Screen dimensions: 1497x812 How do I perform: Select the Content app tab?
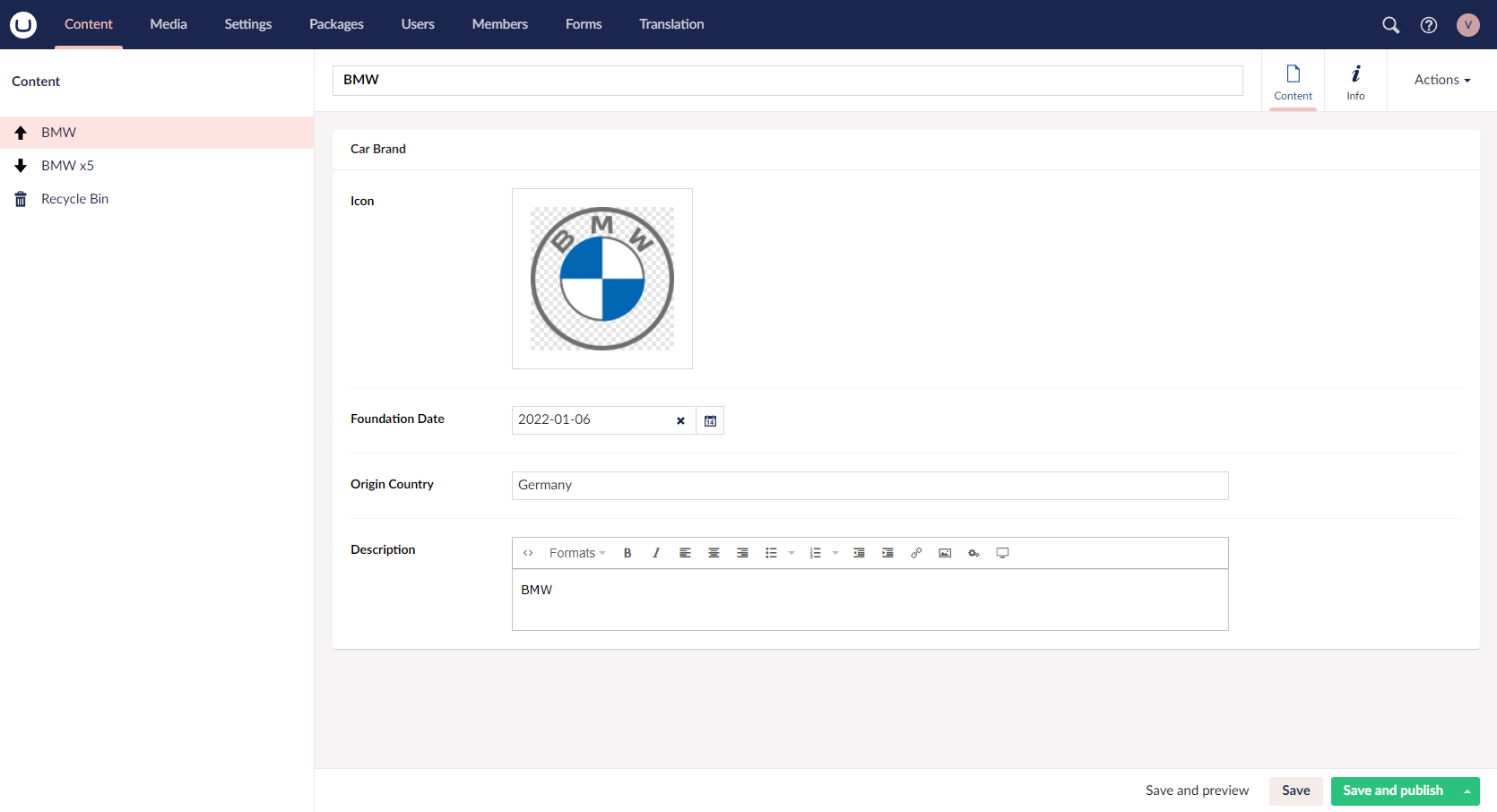point(1293,82)
